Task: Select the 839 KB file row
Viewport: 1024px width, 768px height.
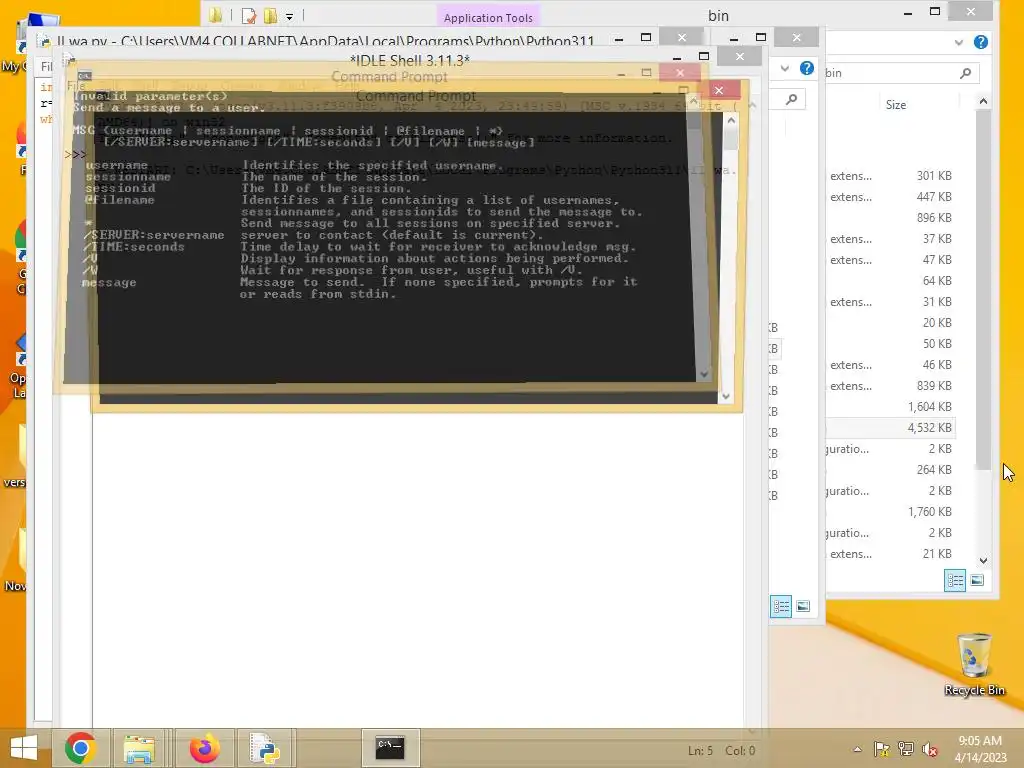Action: [891, 386]
